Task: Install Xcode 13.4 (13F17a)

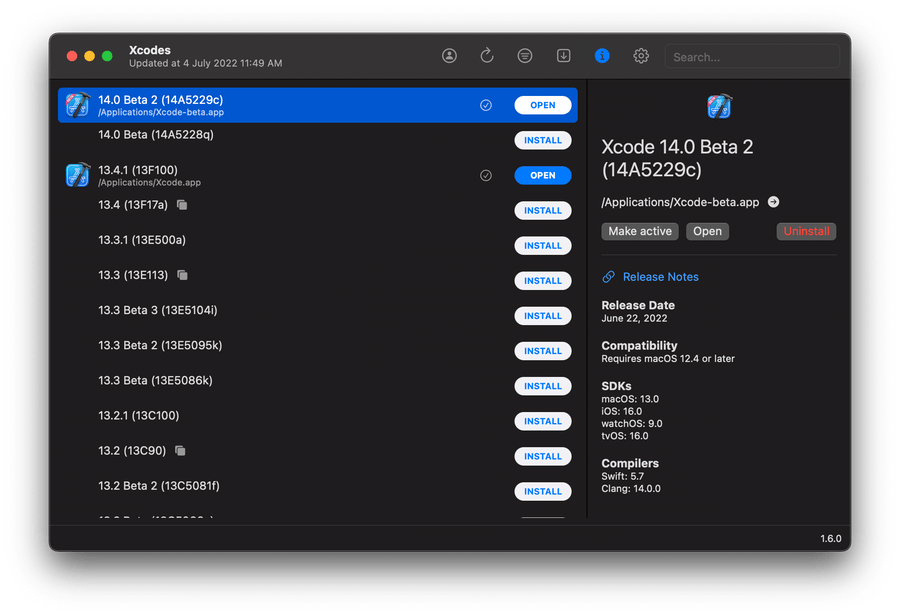Action: click(x=542, y=211)
